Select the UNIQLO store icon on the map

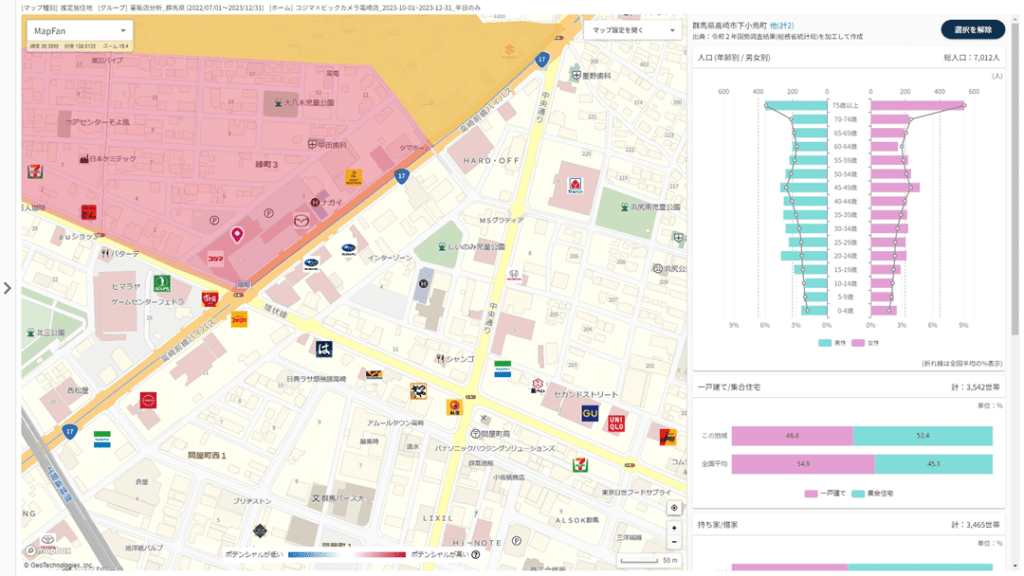[x=617, y=424]
